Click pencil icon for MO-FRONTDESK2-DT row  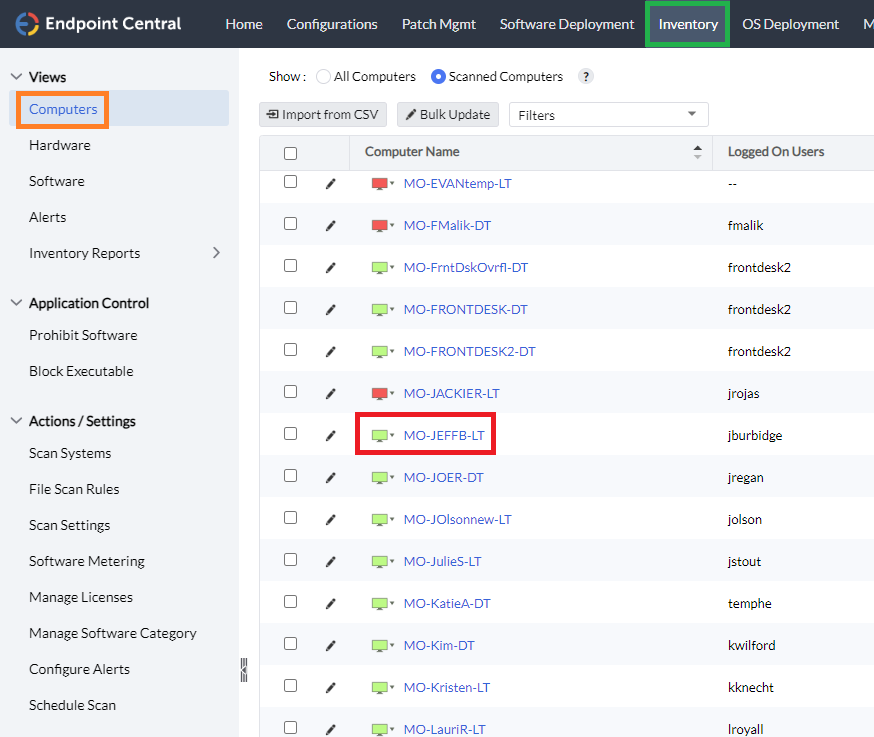point(331,351)
